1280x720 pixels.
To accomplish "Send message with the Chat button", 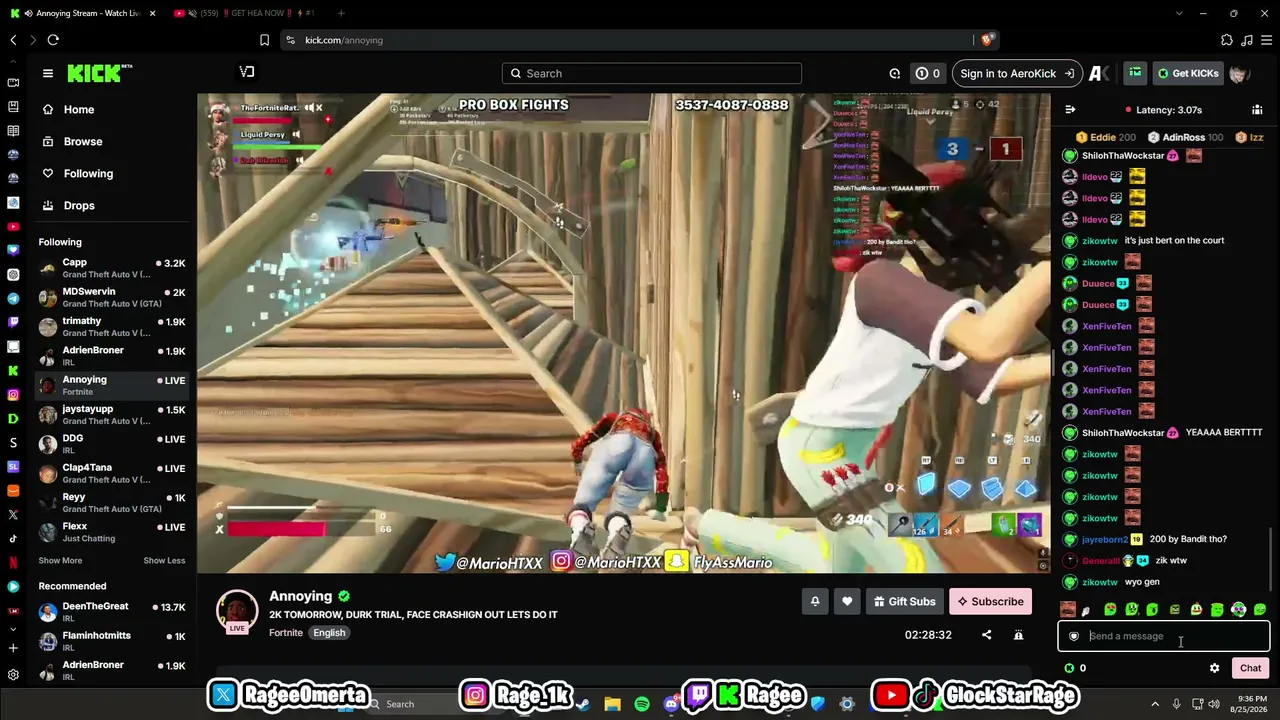I will click(x=1251, y=668).
